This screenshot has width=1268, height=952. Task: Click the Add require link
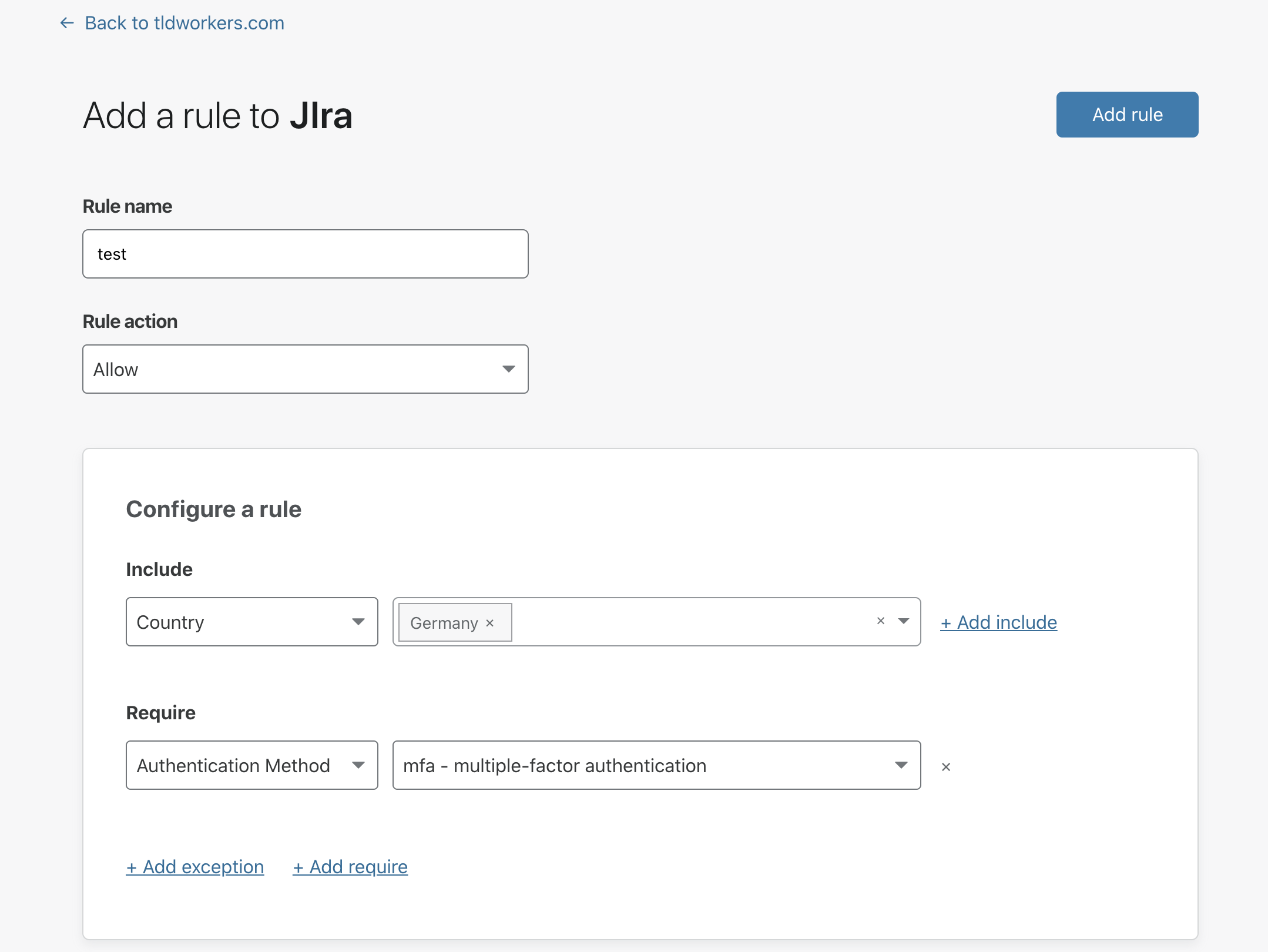(x=350, y=867)
